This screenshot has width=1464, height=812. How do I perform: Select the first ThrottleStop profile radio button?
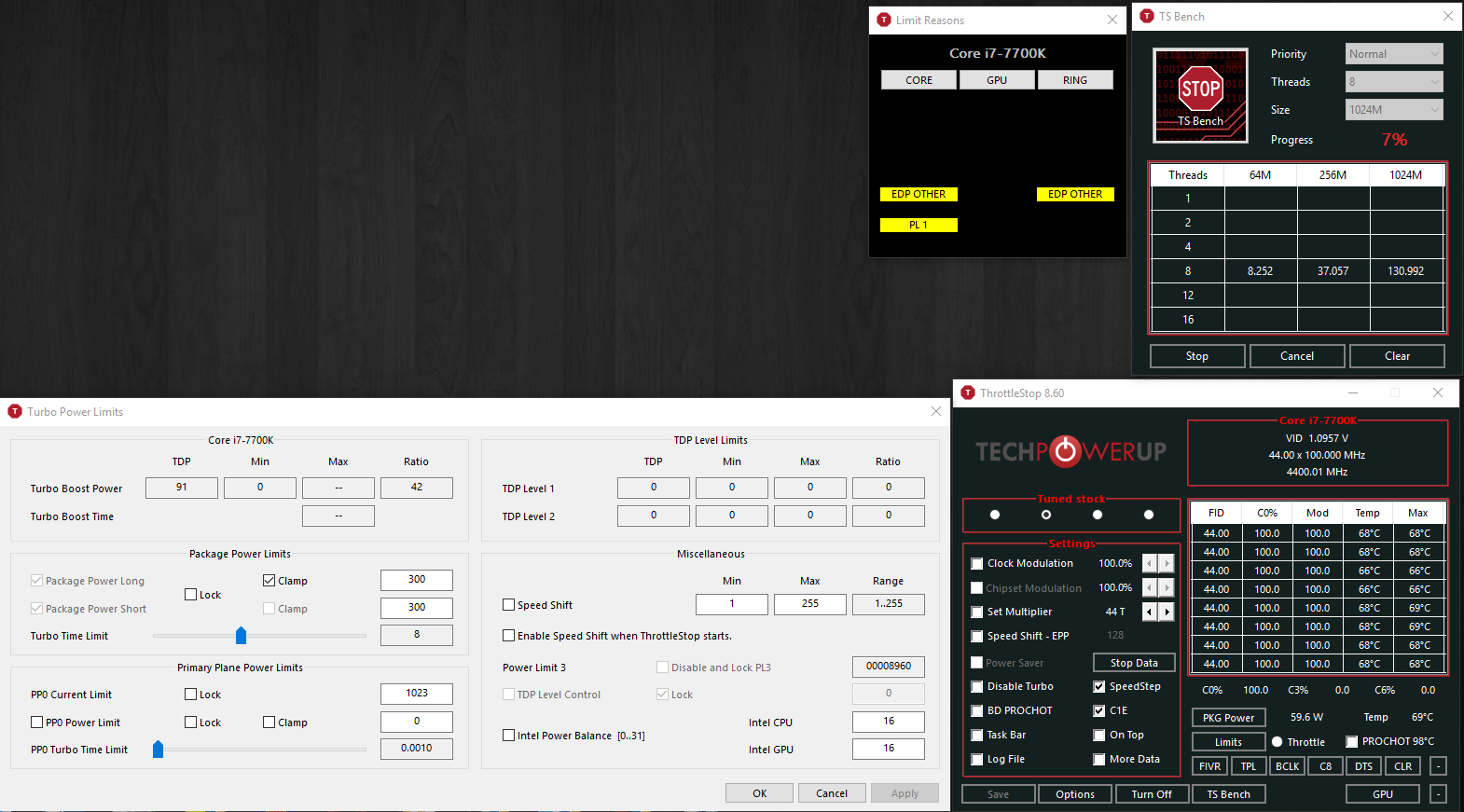995,515
